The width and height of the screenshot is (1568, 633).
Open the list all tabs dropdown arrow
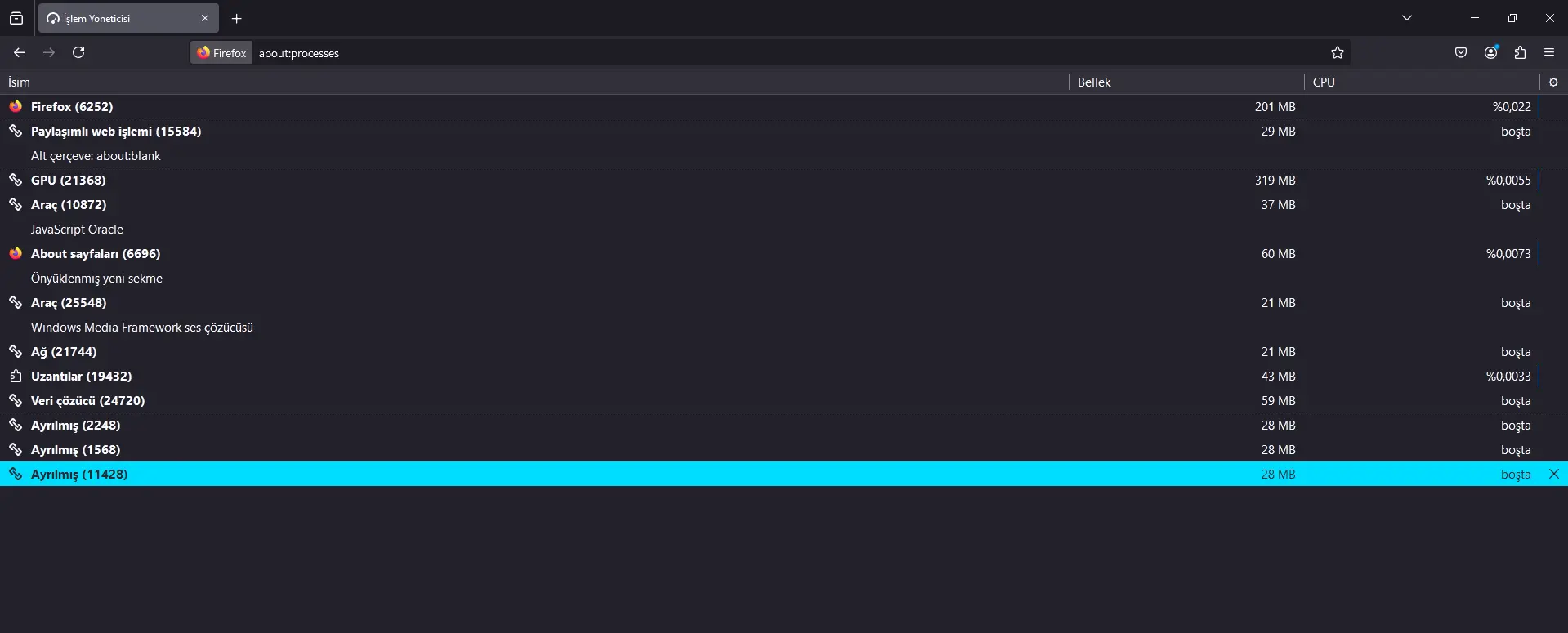[x=1407, y=18]
